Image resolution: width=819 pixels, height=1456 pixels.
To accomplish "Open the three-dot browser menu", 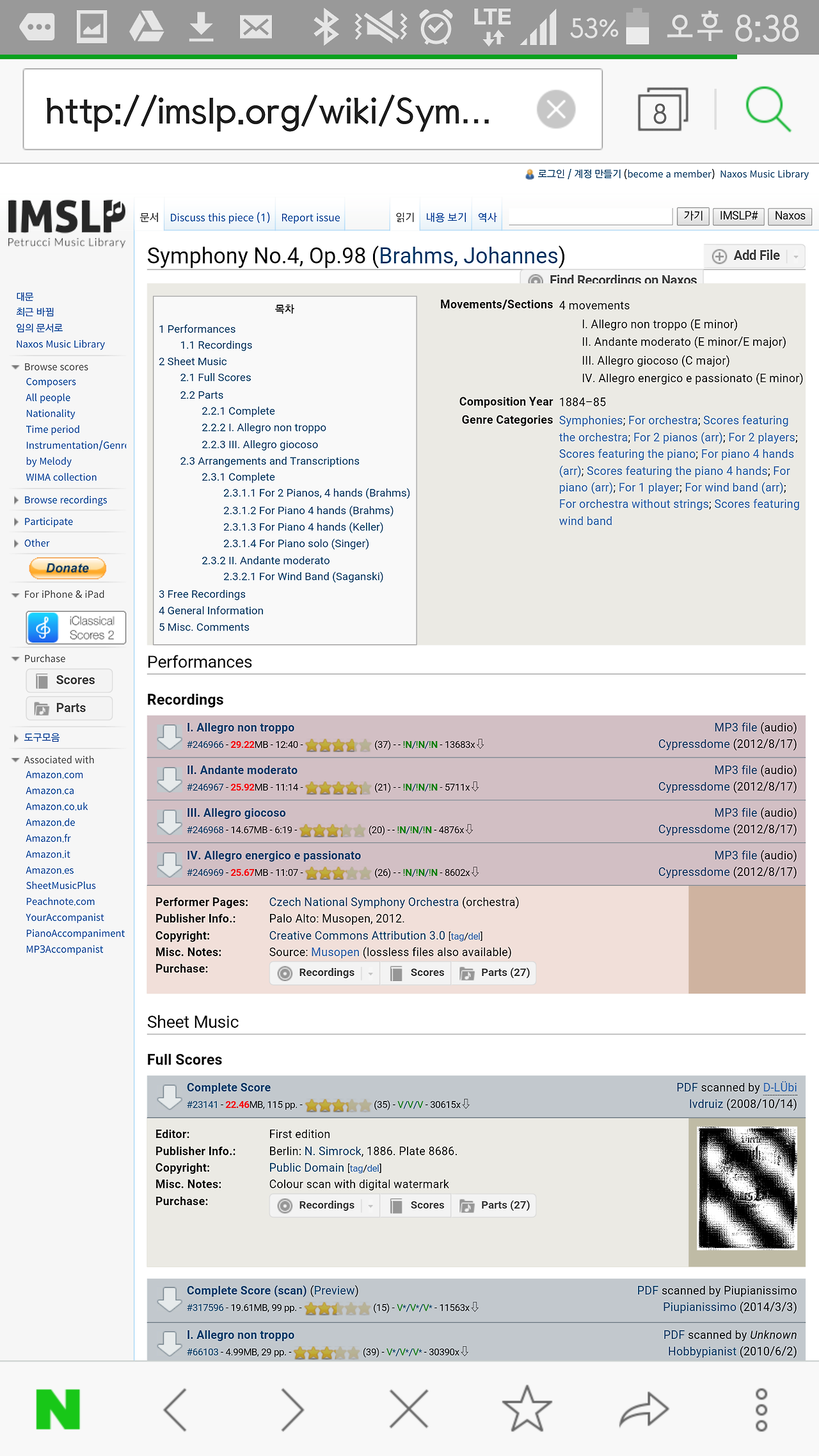I will pos(761,1409).
